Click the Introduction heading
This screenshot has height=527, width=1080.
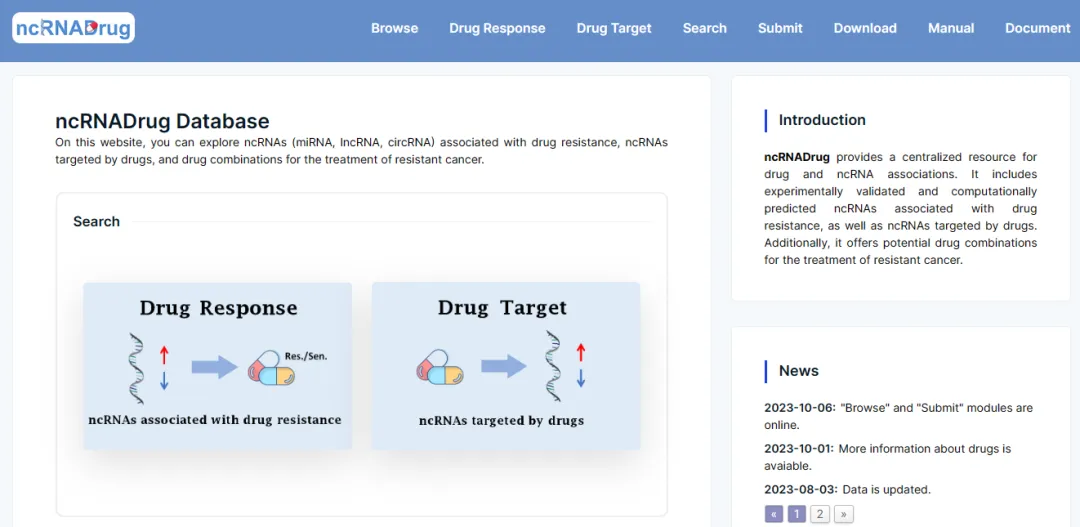tap(822, 120)
